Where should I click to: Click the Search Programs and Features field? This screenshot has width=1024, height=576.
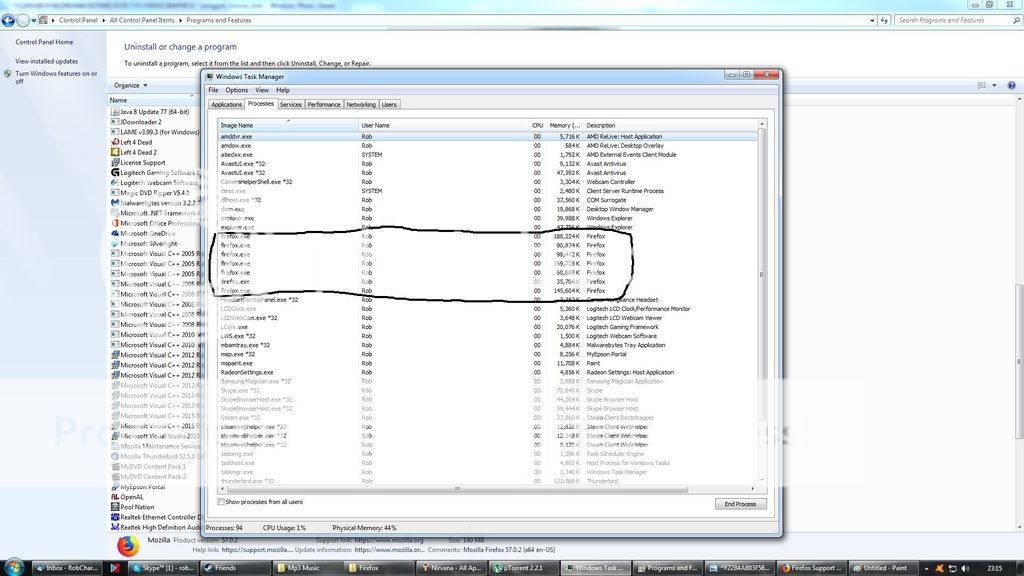click(957, 20)
